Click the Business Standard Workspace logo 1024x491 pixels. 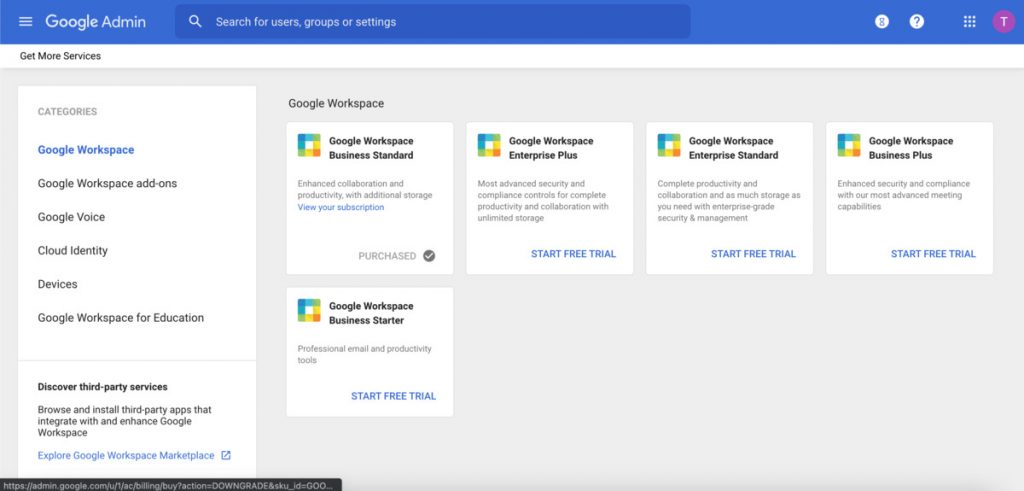coord(309,145)
